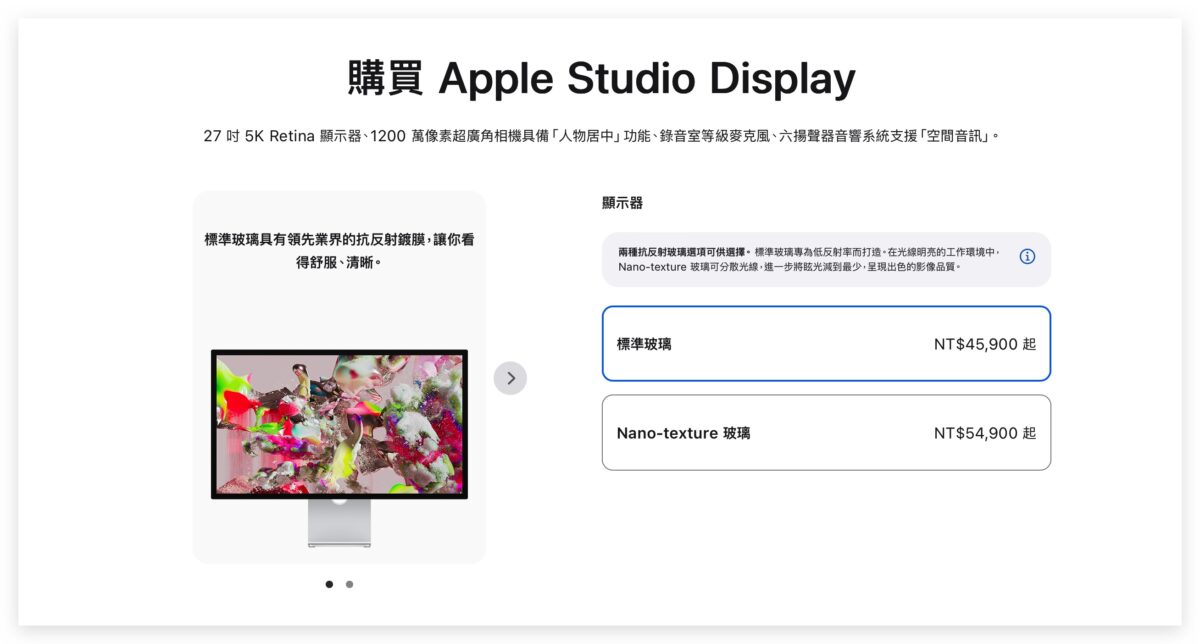1200x644 pixels.
Task: Click the 顯示器 section label
Action: pos(622,203)
